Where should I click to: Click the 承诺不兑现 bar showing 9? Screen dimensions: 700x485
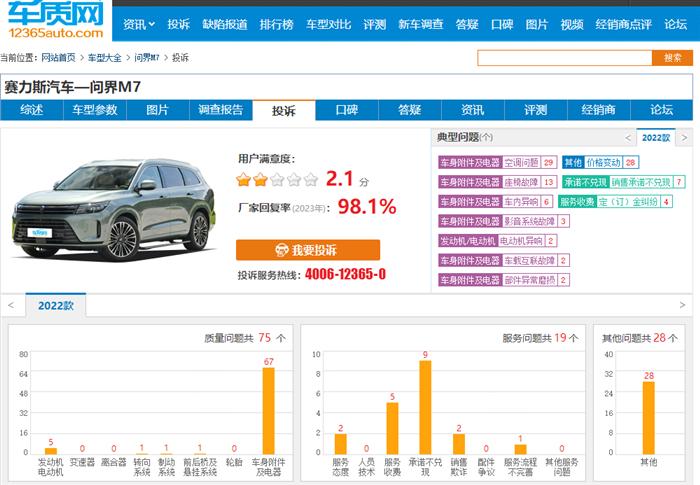425,407
